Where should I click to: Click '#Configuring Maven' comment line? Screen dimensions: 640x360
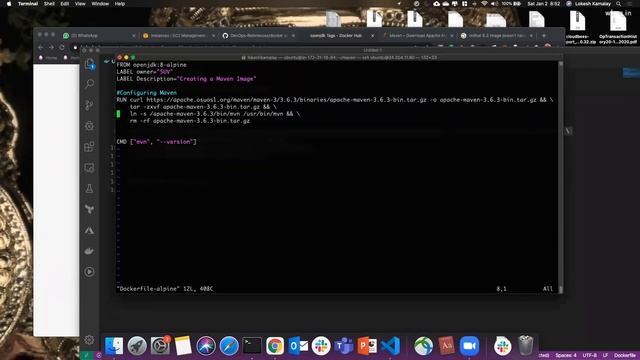[x=147, y=93]
